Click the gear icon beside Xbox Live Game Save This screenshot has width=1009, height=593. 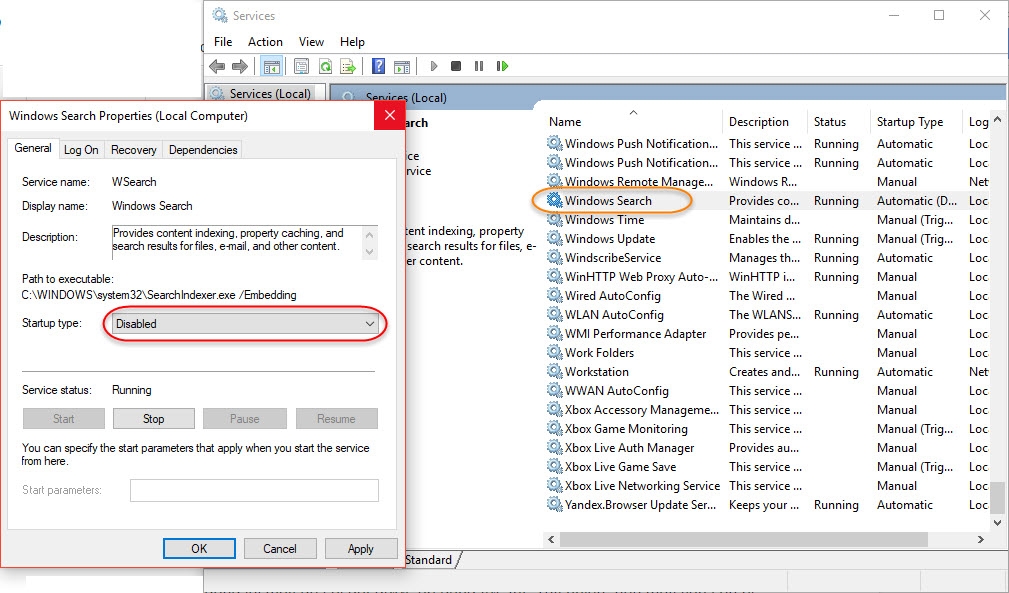554,466
